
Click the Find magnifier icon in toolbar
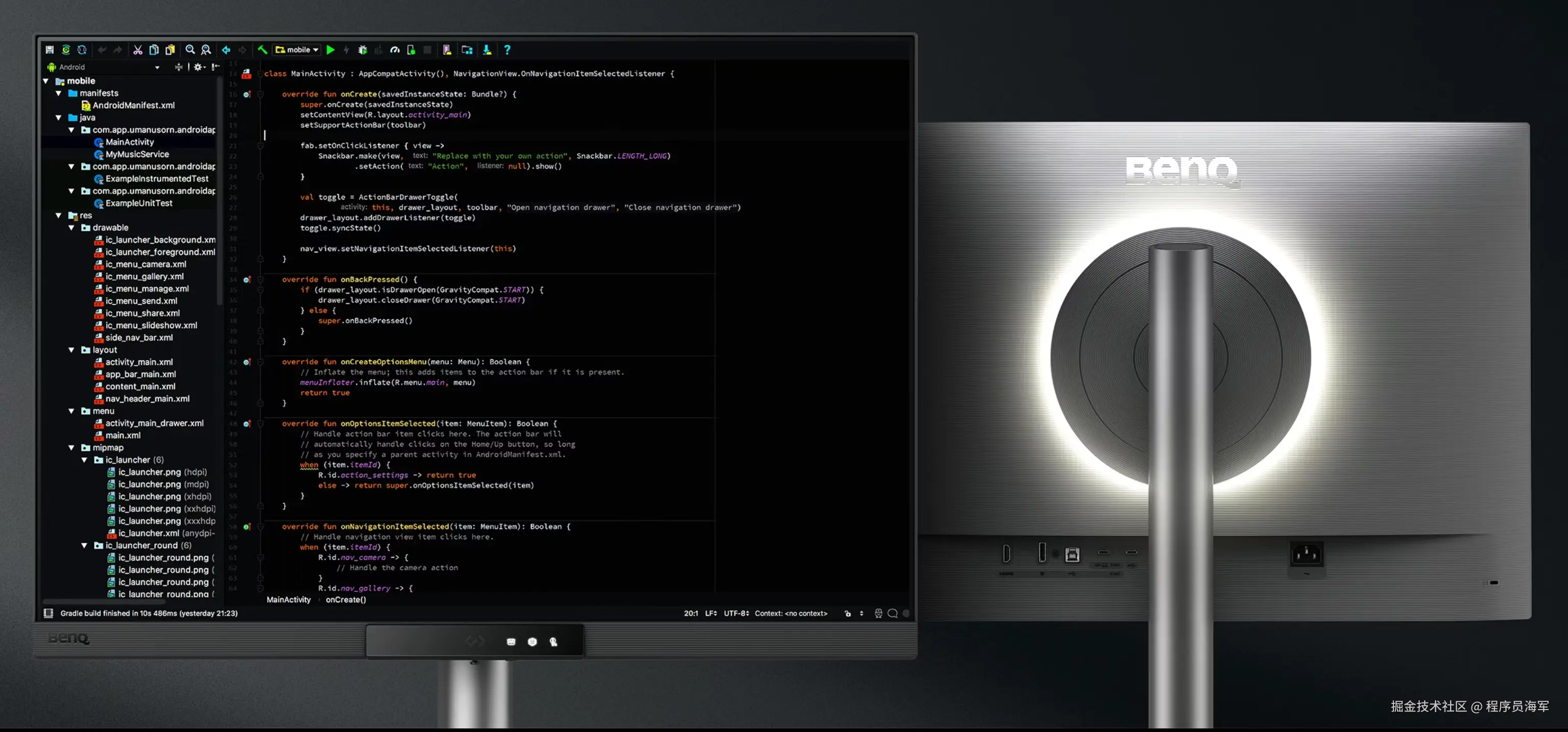190,50
